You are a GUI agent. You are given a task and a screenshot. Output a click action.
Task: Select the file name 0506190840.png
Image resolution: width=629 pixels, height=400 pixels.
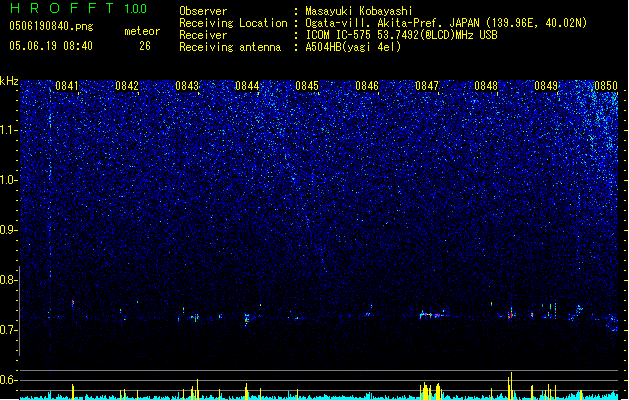pyautogui.click(x=51, y=26)
